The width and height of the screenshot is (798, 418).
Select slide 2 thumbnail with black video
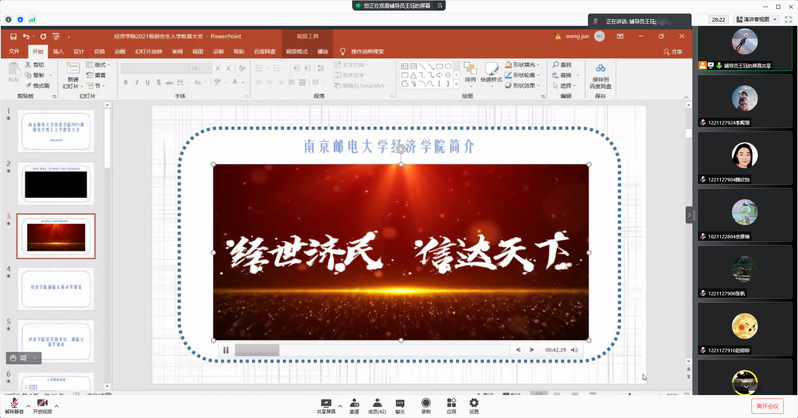tap(56, 183)
